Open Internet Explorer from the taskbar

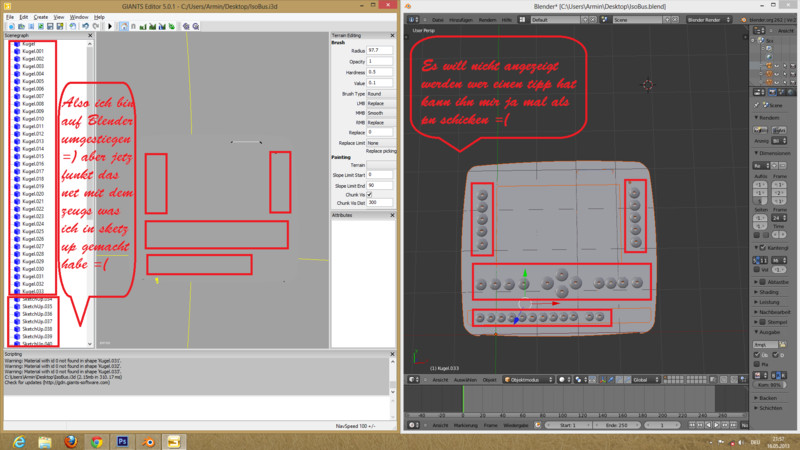pyautogui.click(x=19, y=442)
